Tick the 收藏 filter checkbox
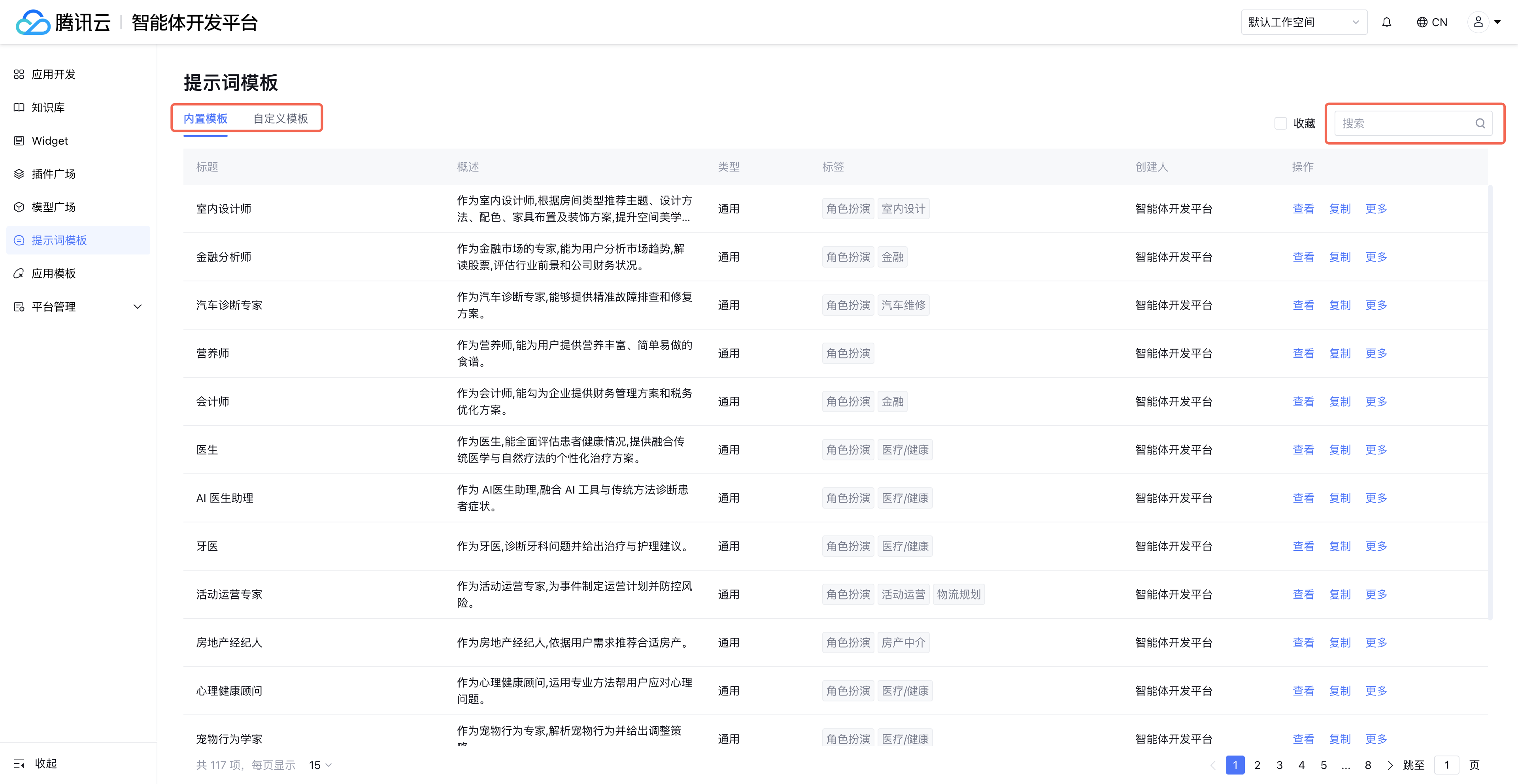The width and height of the screenshot is (1518, 784). pos(1280,123)
